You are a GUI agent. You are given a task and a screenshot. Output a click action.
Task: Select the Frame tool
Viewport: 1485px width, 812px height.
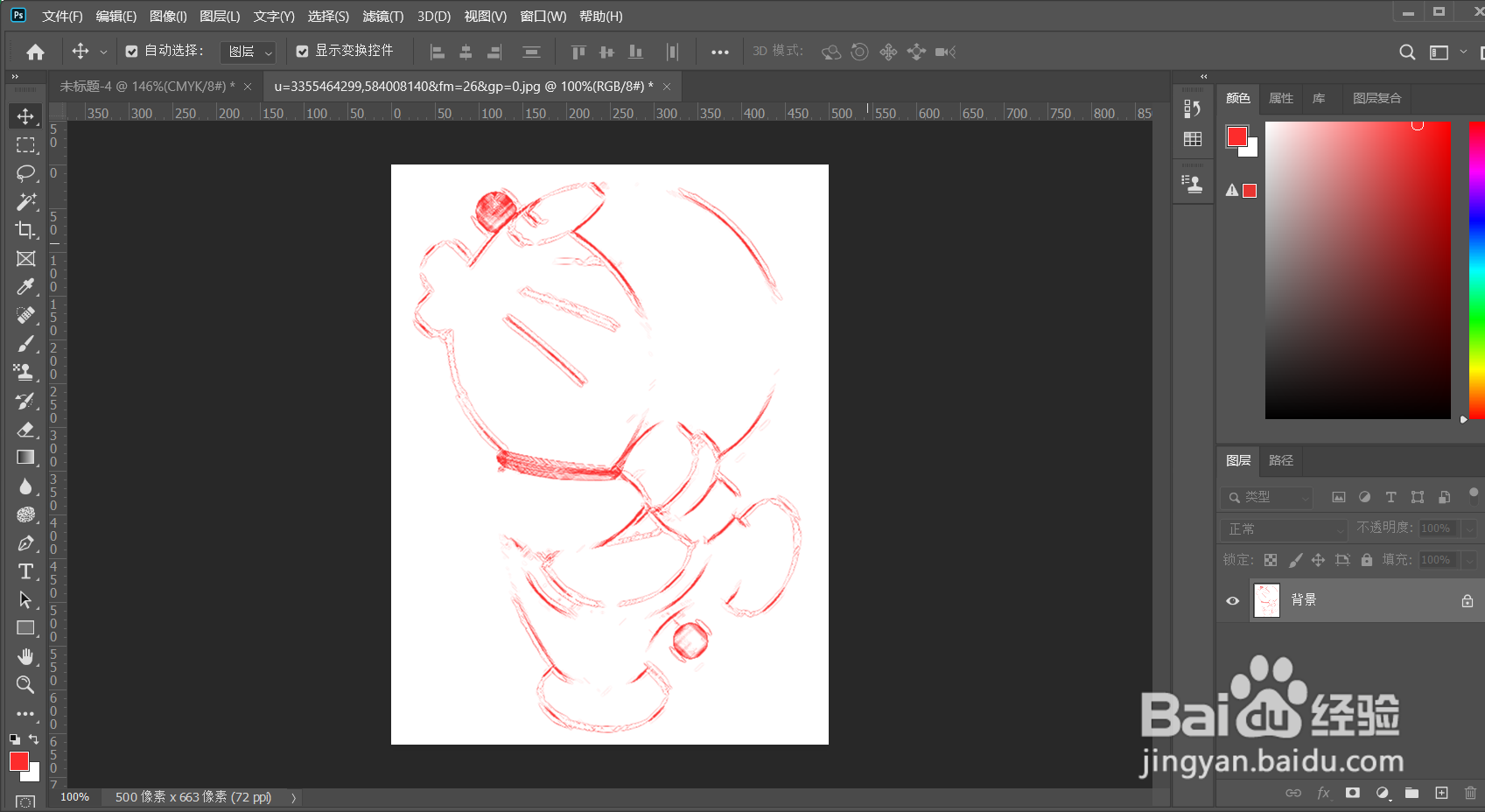(x=25, y=258)
